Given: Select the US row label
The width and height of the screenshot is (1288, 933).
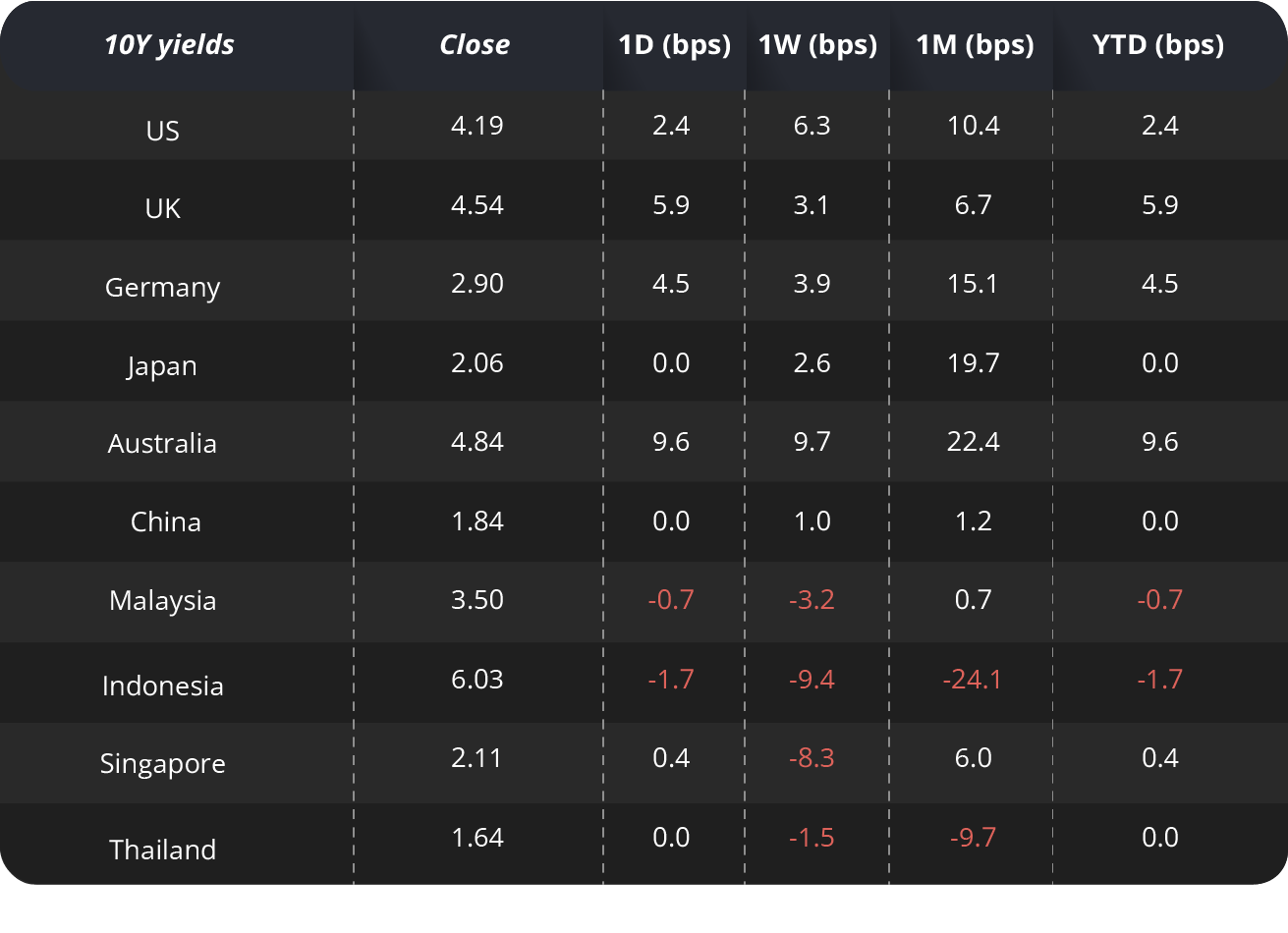Looking at the screenshot, I should pos(163,131).
